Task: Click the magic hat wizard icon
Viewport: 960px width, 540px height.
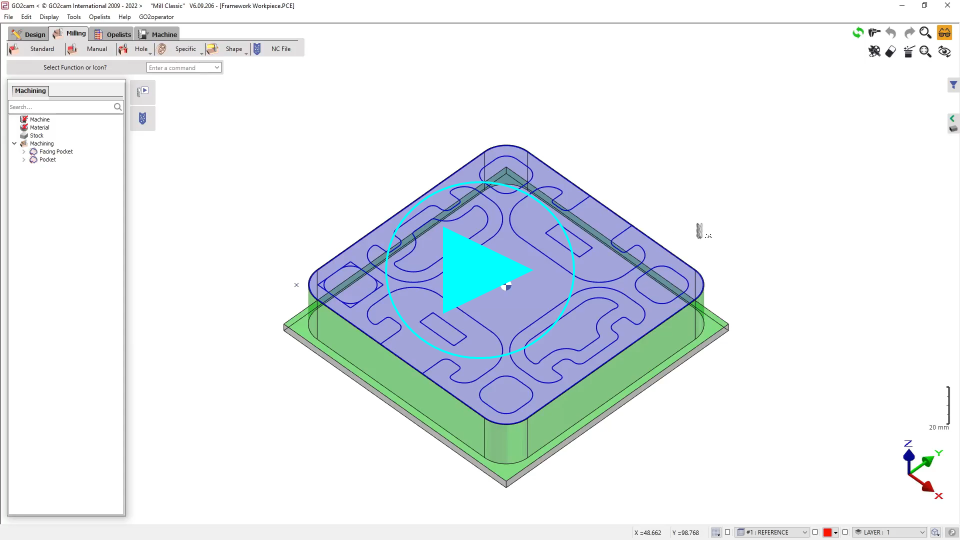Action: tap(908, 51)
